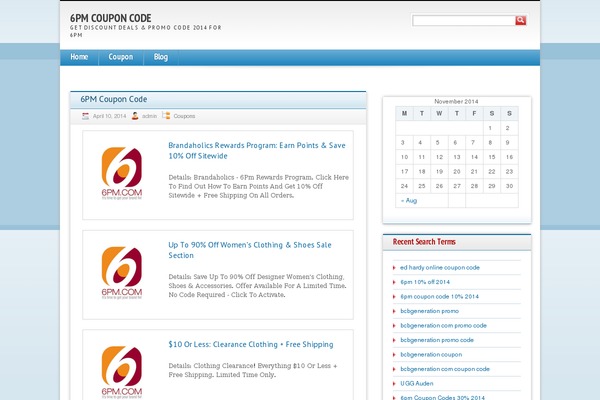
Task: Click the site tagline GET DISCOUNT DEALS & PROMO CODE
Action: [x=145, y=31]
